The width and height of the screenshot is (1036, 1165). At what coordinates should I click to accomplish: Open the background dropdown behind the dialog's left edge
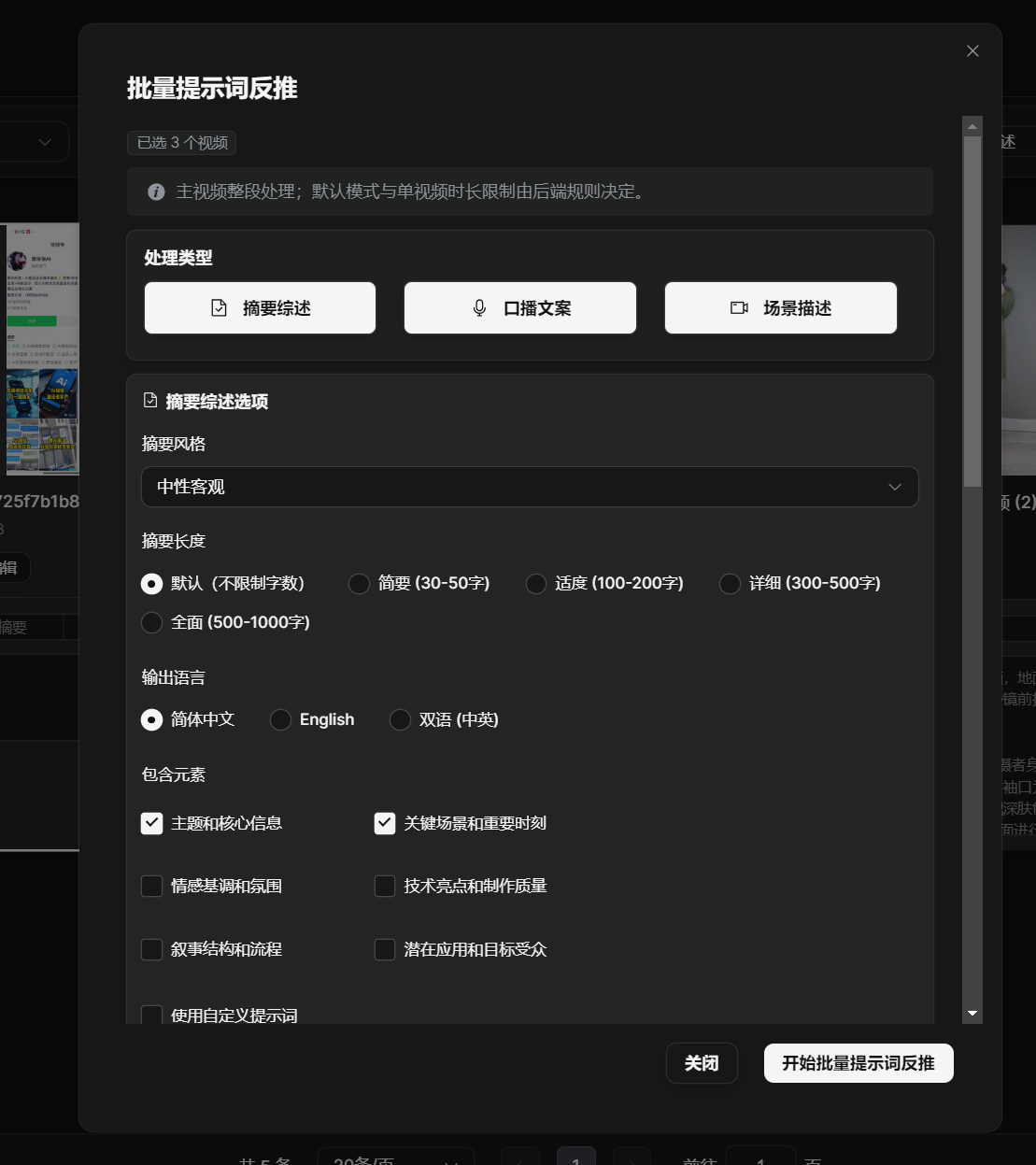click(x=35, y=142)
